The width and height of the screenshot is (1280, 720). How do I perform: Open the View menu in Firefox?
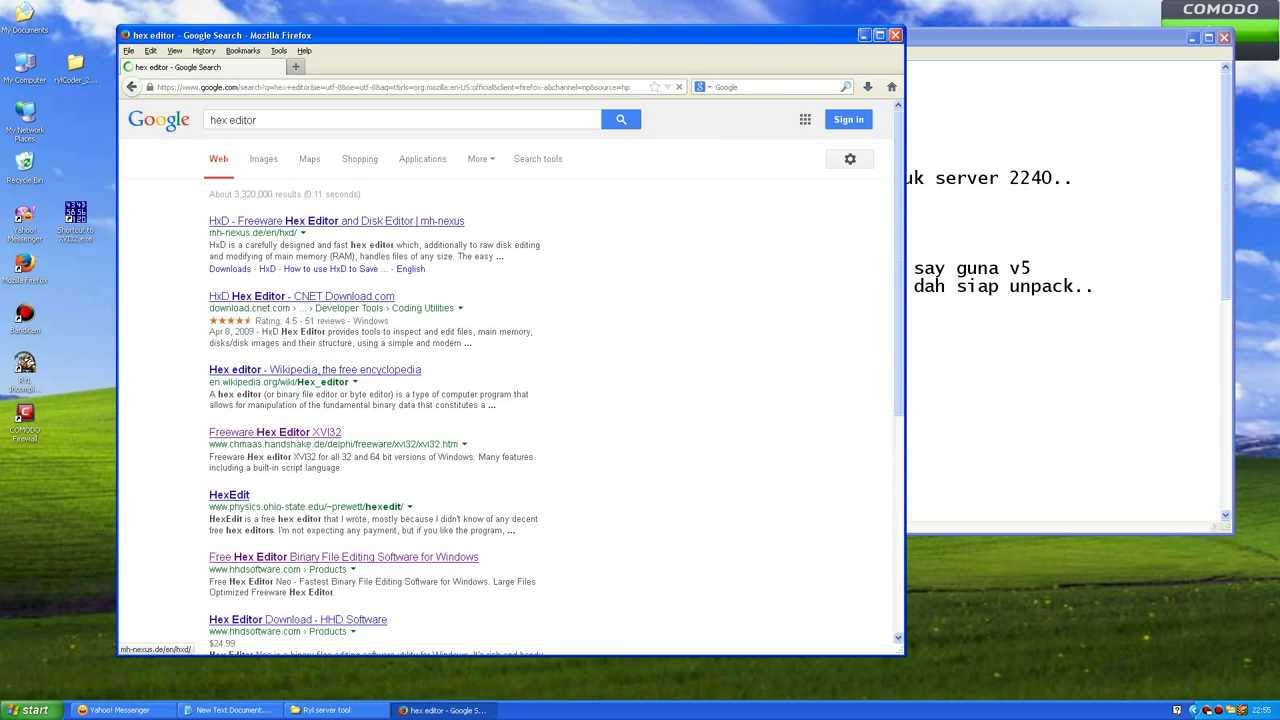pyautogui.click(x=175, y=51)
